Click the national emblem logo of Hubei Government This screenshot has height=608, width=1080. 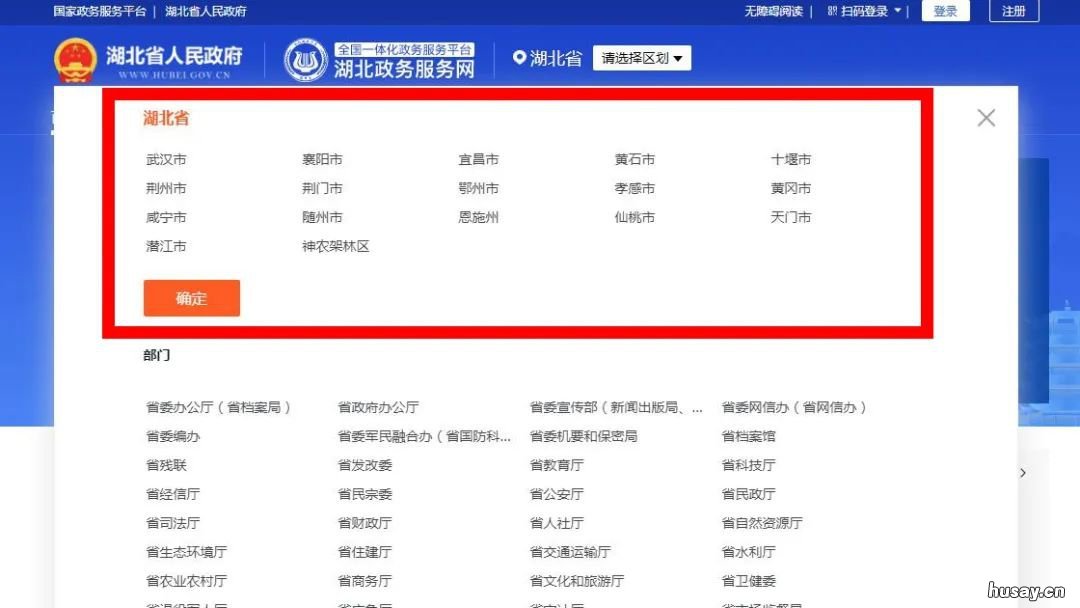point(76,58)
